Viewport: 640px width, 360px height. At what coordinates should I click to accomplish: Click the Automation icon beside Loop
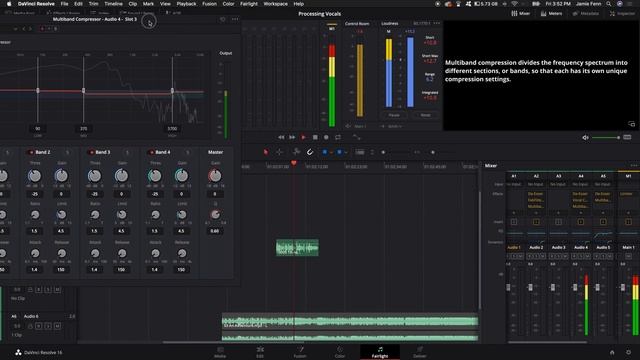point(357,138)
